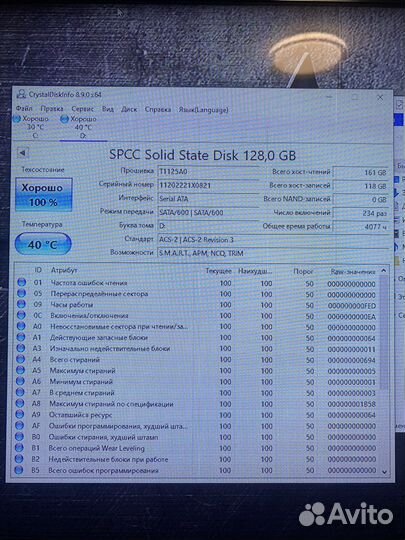This screenshot has height=540, width=405.
Task: Open the Файл menu
Action: [24, 108]
